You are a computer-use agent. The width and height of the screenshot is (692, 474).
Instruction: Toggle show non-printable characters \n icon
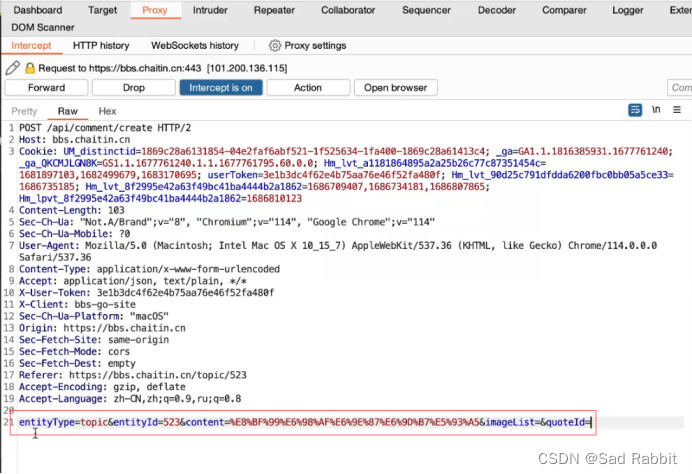(x=656, y=109)
